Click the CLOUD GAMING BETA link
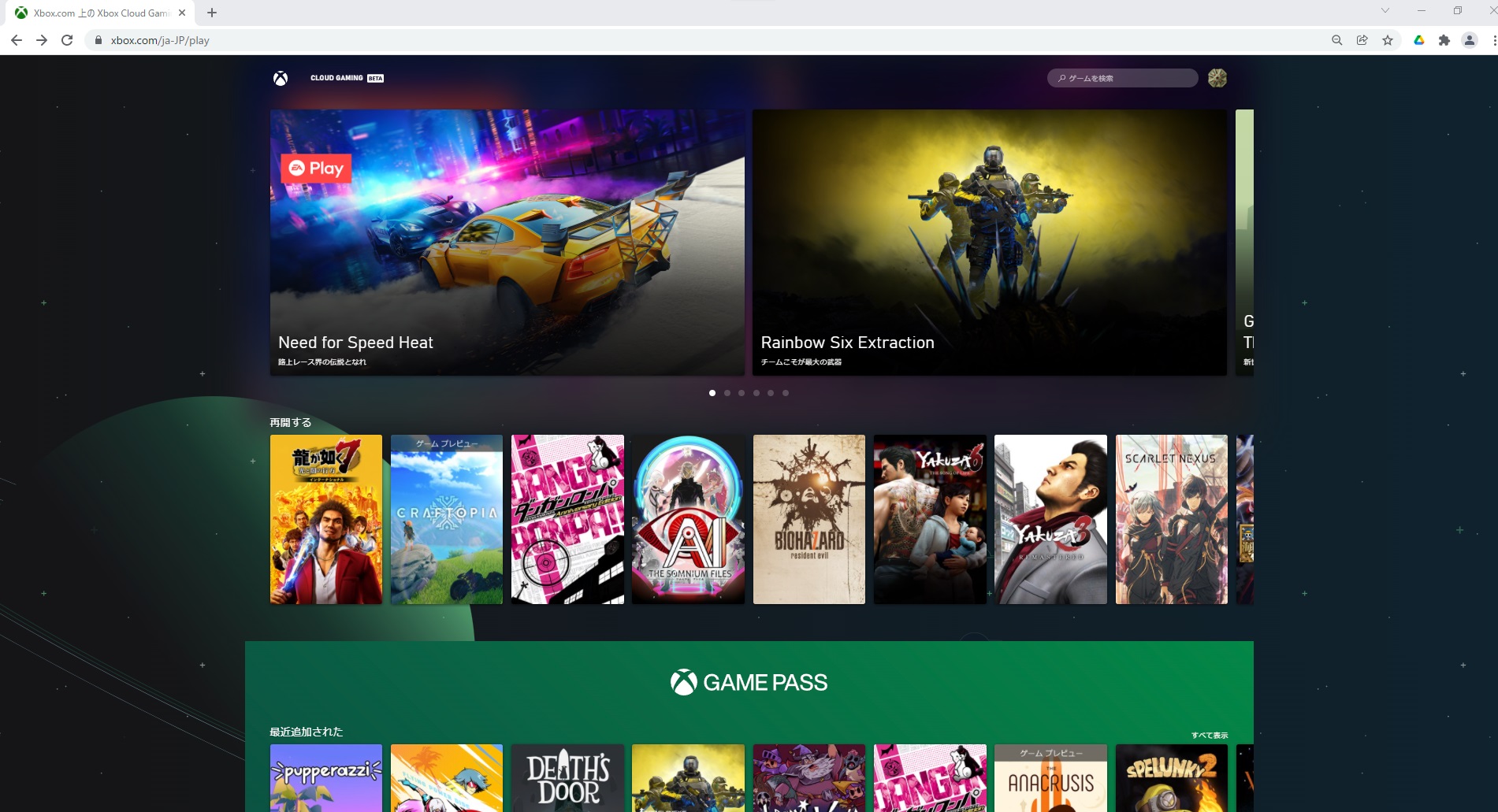 point(347,78)
